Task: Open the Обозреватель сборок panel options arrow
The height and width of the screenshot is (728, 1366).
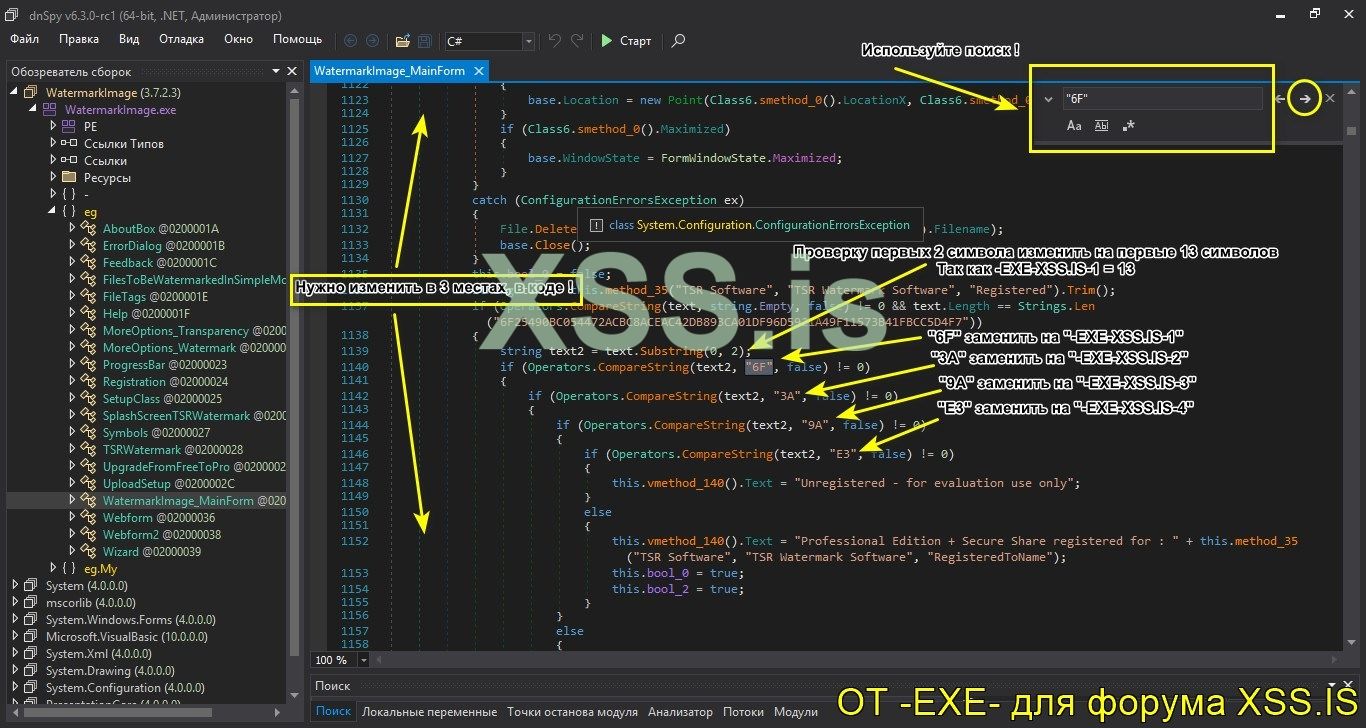Action: [x=275, y=71]
